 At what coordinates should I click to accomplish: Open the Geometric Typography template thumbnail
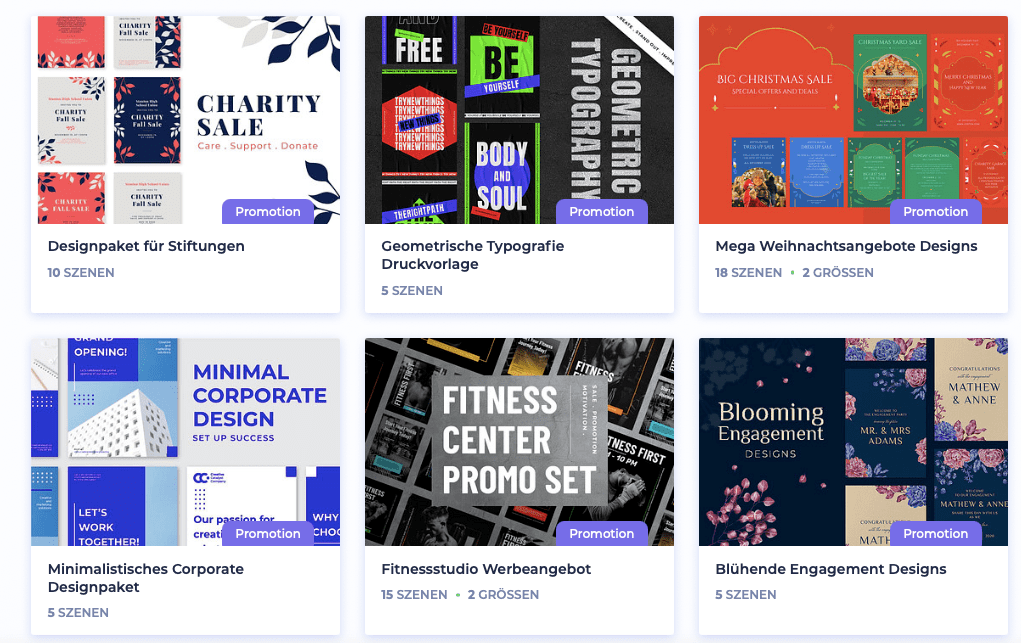[x=519, y=120]
